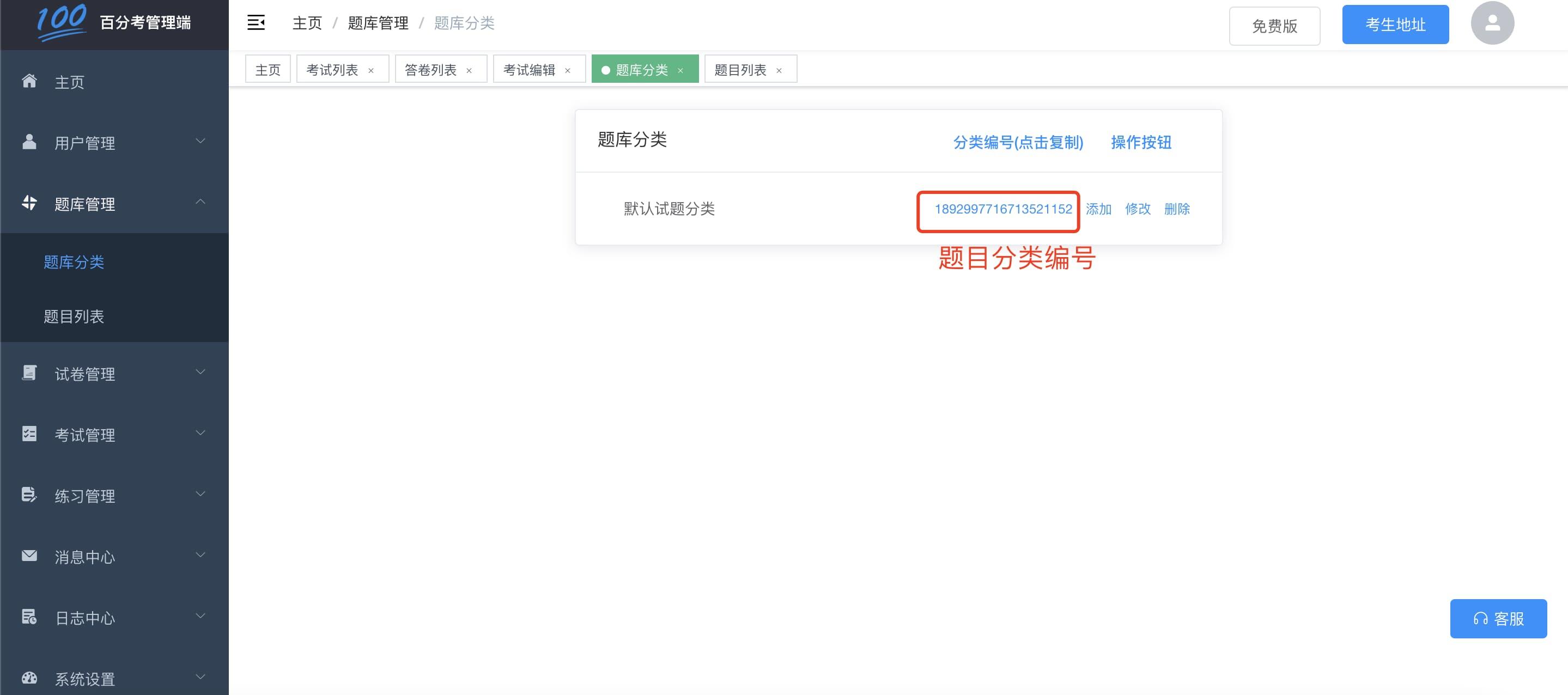
Task: Click 添加 for 默认试题分类
Action: (x=1098, y=209)
